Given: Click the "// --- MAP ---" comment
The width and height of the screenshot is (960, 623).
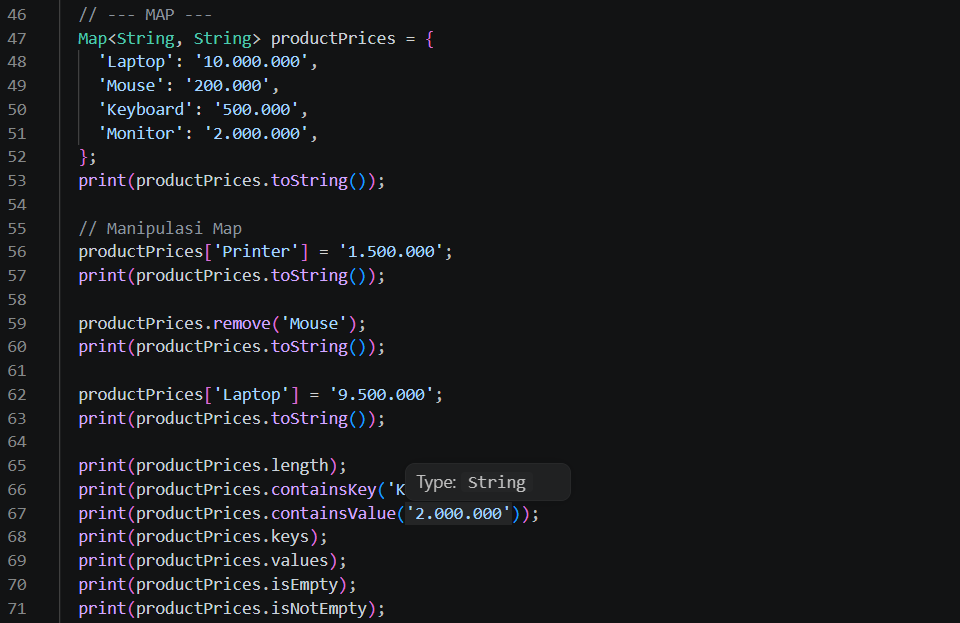Looking at the screenshot, I should tap(145, 15).
